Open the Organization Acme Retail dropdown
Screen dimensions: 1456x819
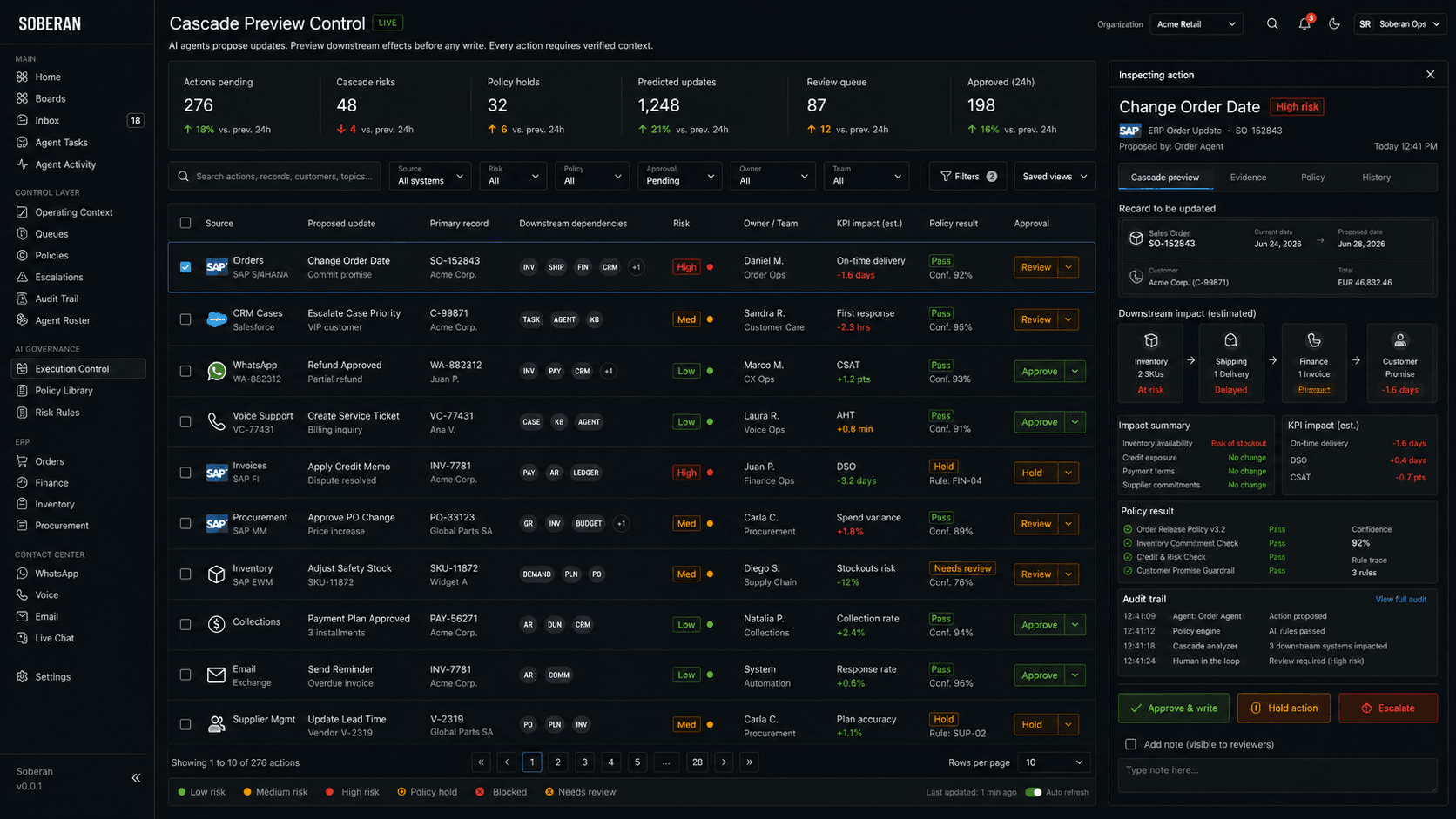click(x=1196, y=24)
